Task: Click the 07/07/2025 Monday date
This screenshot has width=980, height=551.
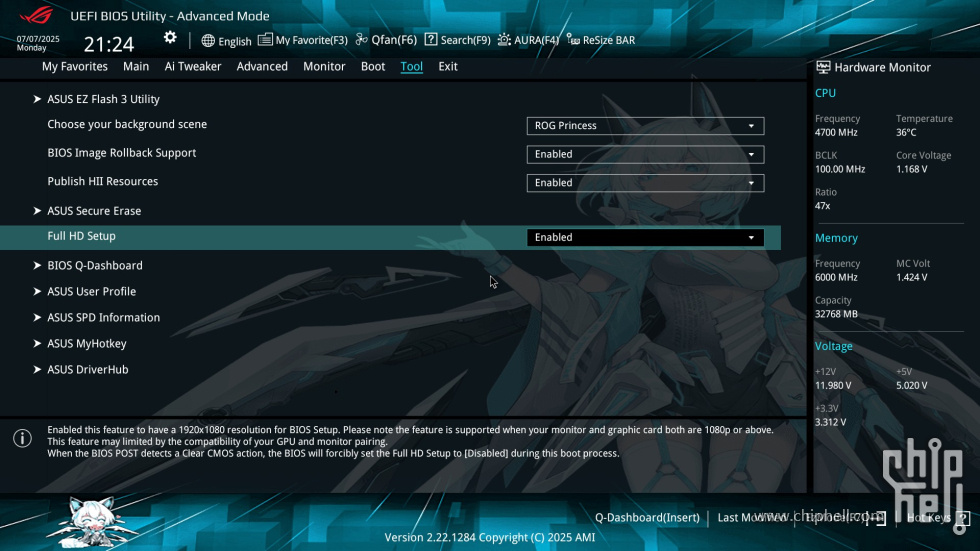Action: click(38, 43)
